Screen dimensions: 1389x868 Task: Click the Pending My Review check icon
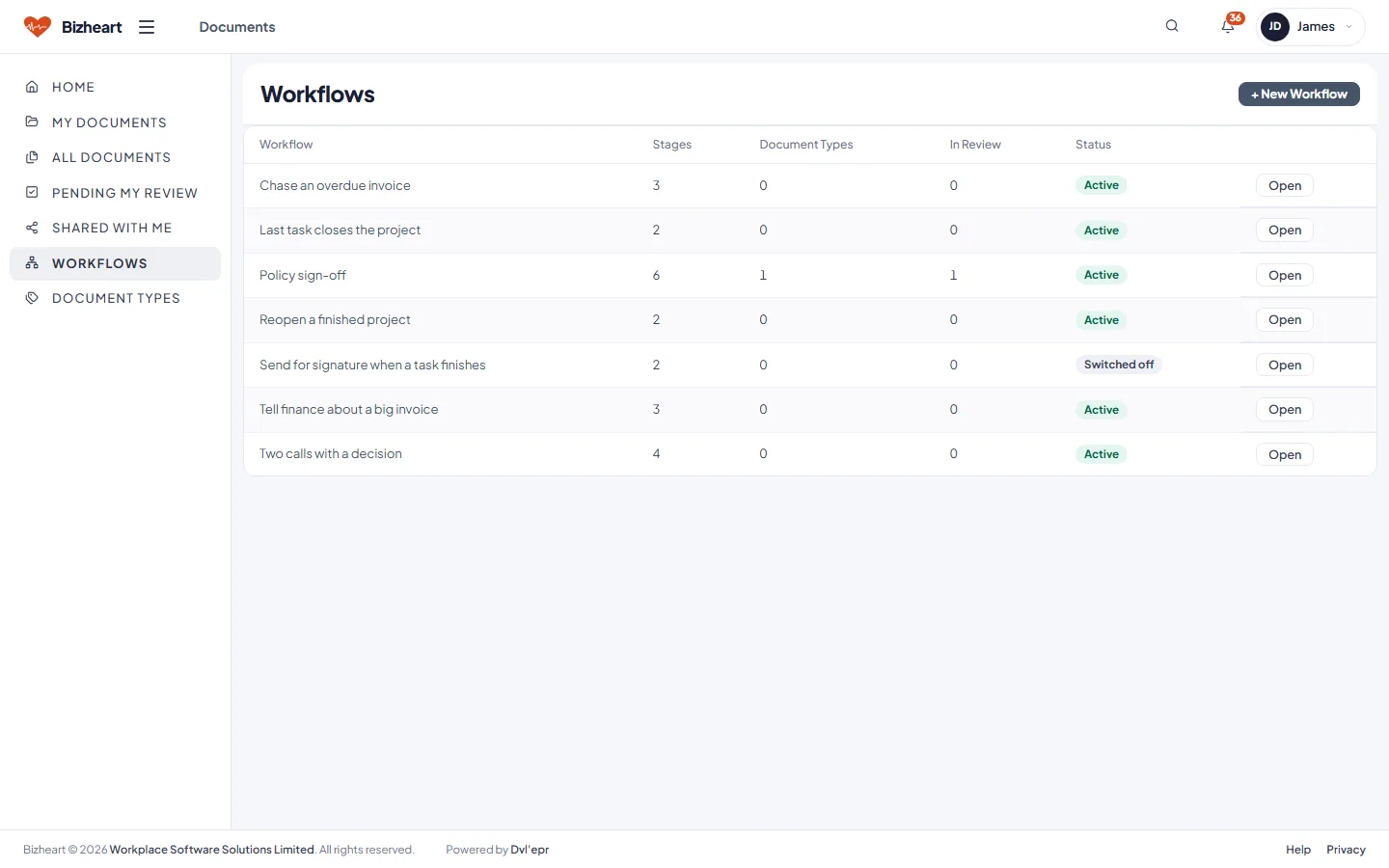[32, 193]
